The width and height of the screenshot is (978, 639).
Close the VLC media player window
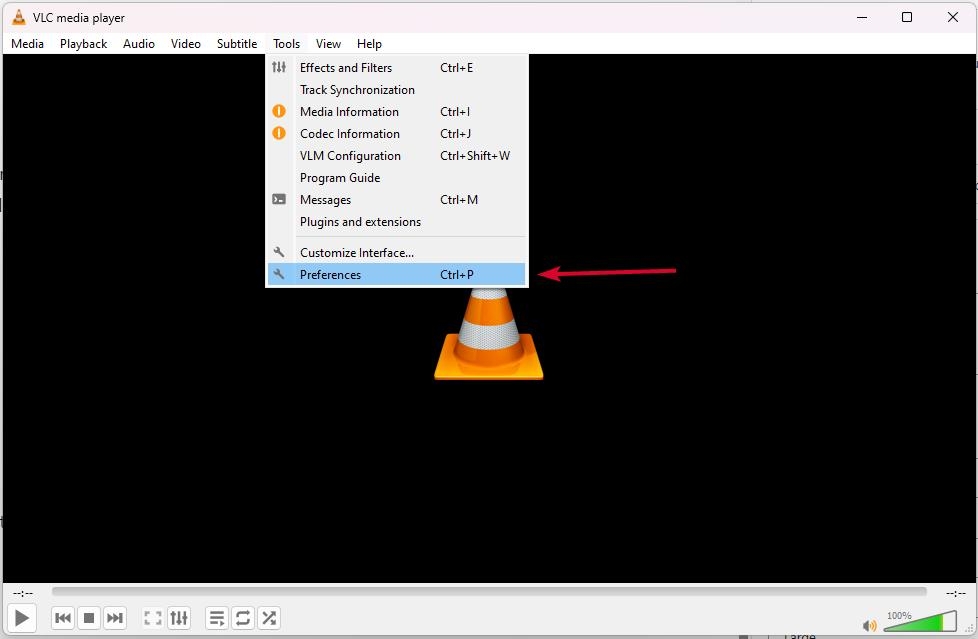(x=952, y=17)
